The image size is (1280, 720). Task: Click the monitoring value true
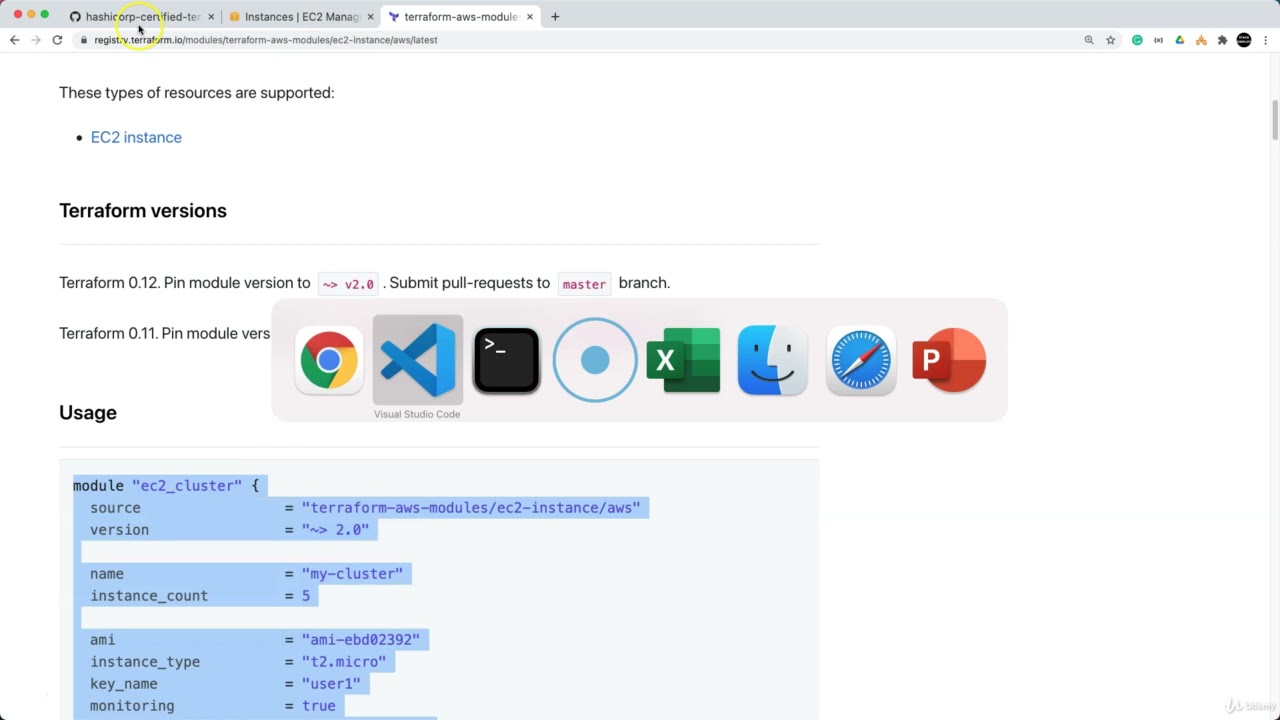click(x=319, y=705)
